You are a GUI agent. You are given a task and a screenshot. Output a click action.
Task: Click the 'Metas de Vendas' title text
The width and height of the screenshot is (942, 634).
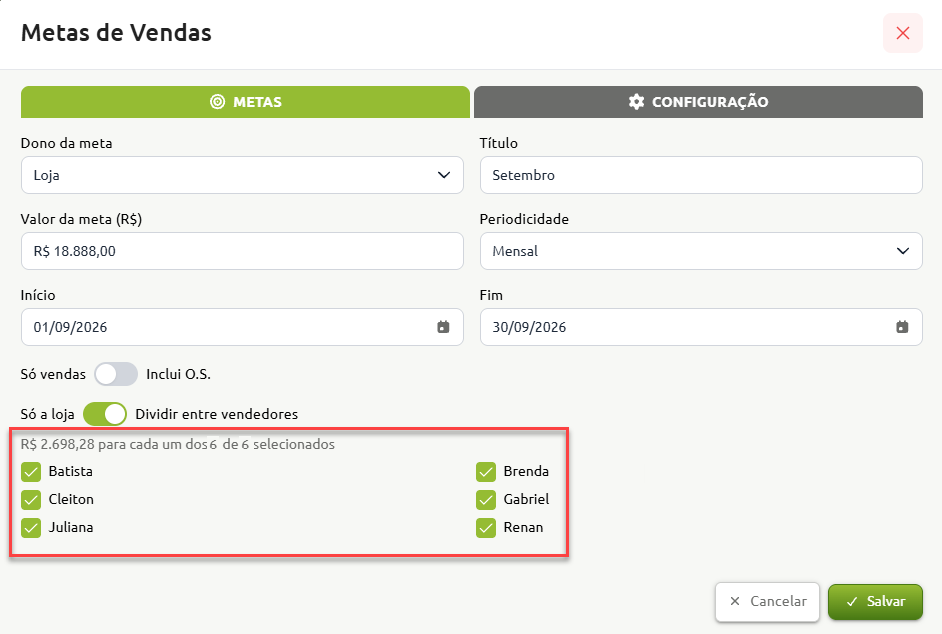116,32
